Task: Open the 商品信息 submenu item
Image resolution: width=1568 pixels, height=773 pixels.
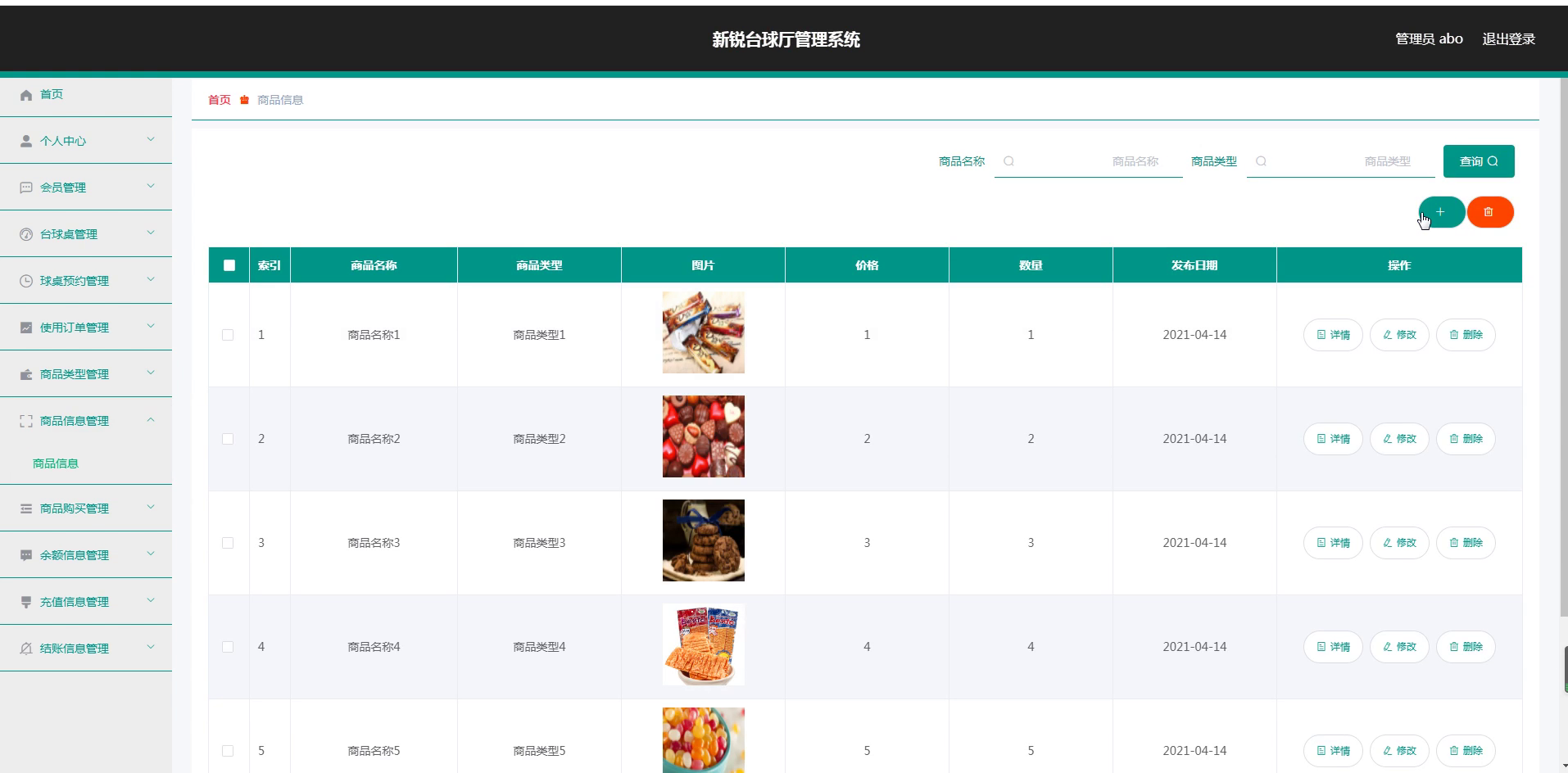Action: pyautogui.click(x=56, y=463)
